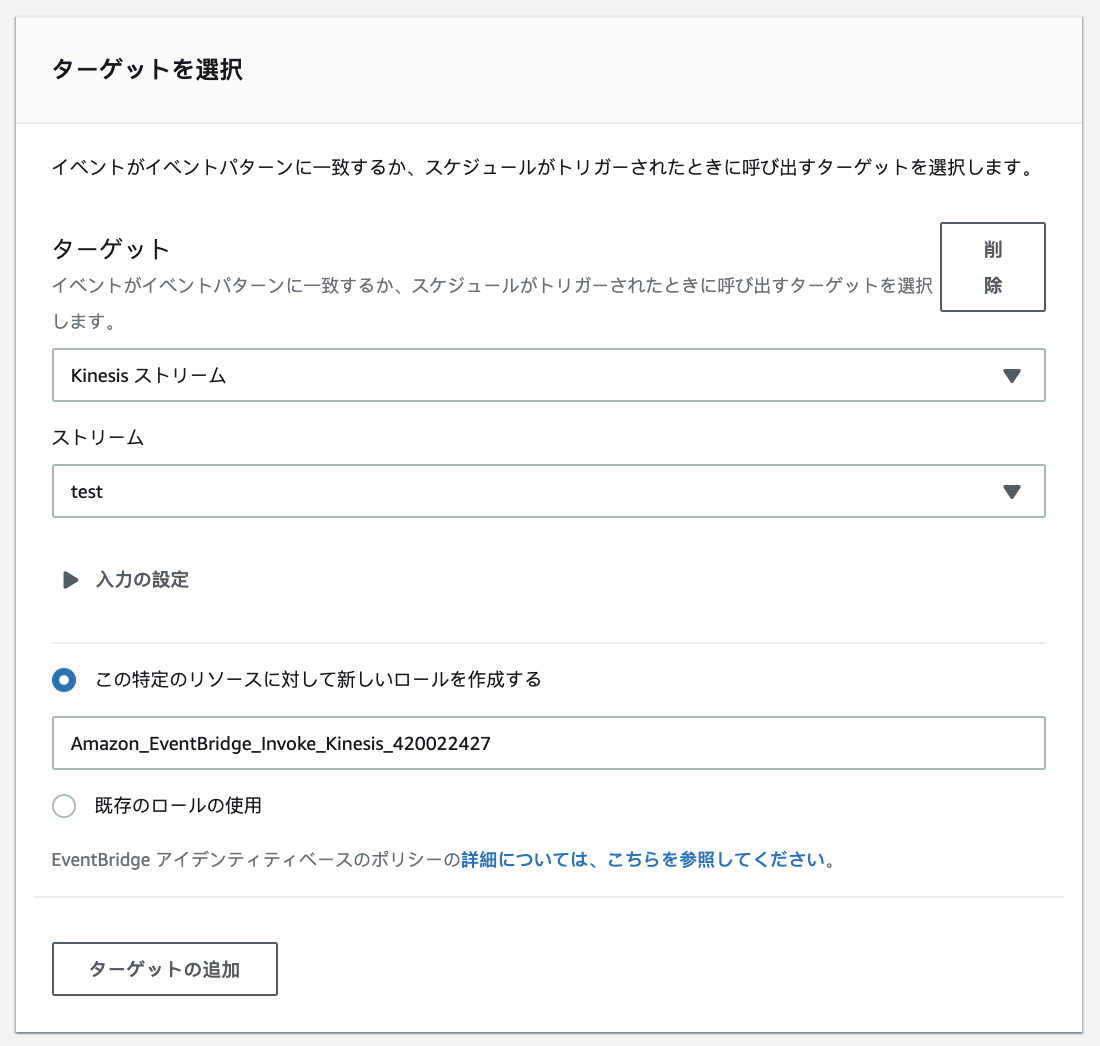The height and width of the screenshot is (1046, 1100).
Task: Click the gray helper text under ターゲット heading
Action: (490, 286)
